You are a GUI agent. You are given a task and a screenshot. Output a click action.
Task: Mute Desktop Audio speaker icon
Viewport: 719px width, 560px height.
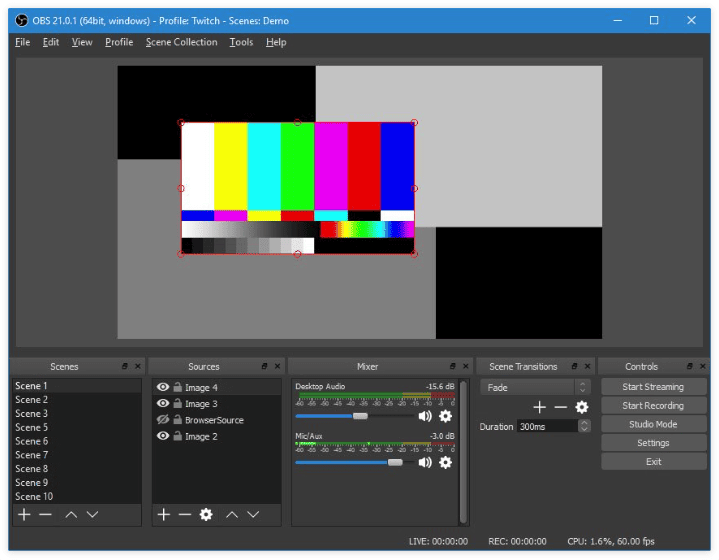(425, 416)
